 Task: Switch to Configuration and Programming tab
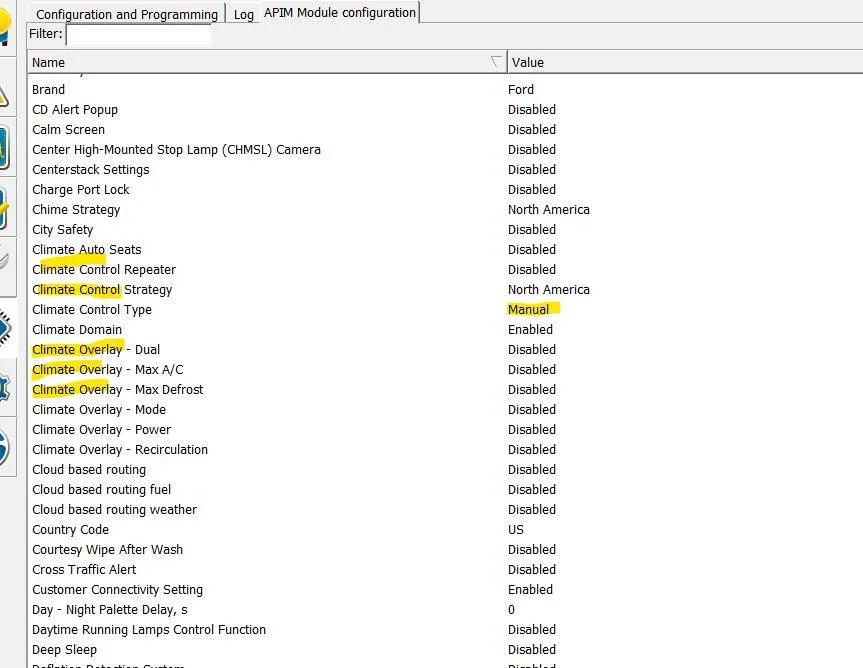coord(127,14)
